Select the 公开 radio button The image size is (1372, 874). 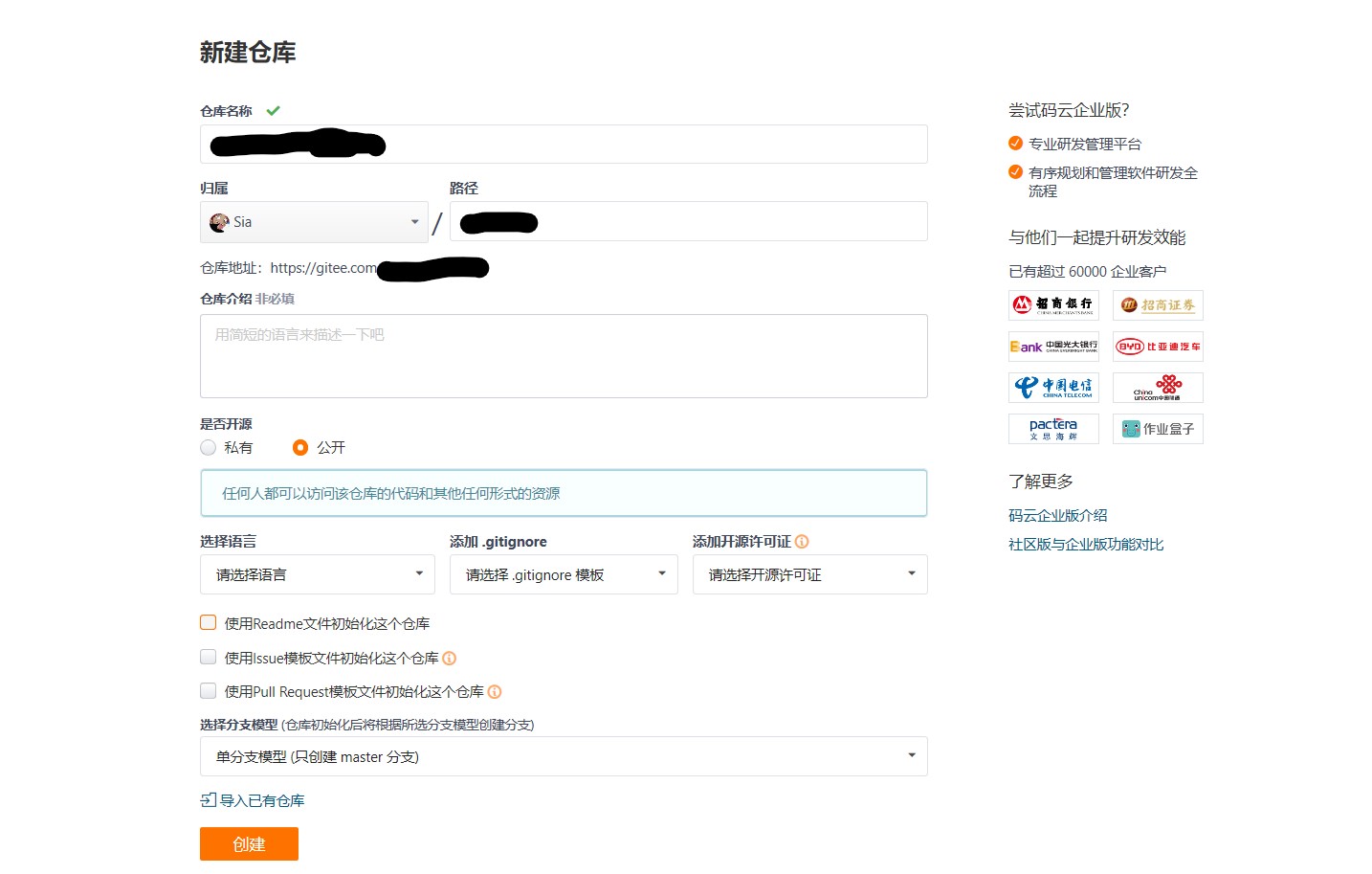(300, 447)
